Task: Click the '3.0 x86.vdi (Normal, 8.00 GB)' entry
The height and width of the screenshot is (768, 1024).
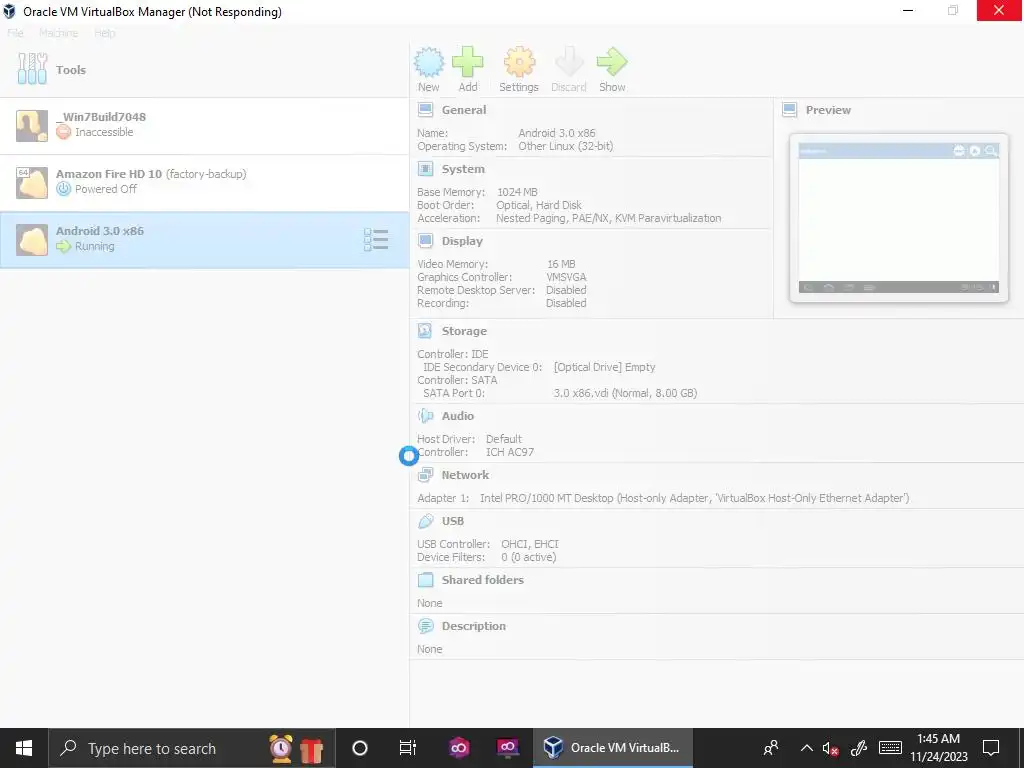Action: click(625, 393)
